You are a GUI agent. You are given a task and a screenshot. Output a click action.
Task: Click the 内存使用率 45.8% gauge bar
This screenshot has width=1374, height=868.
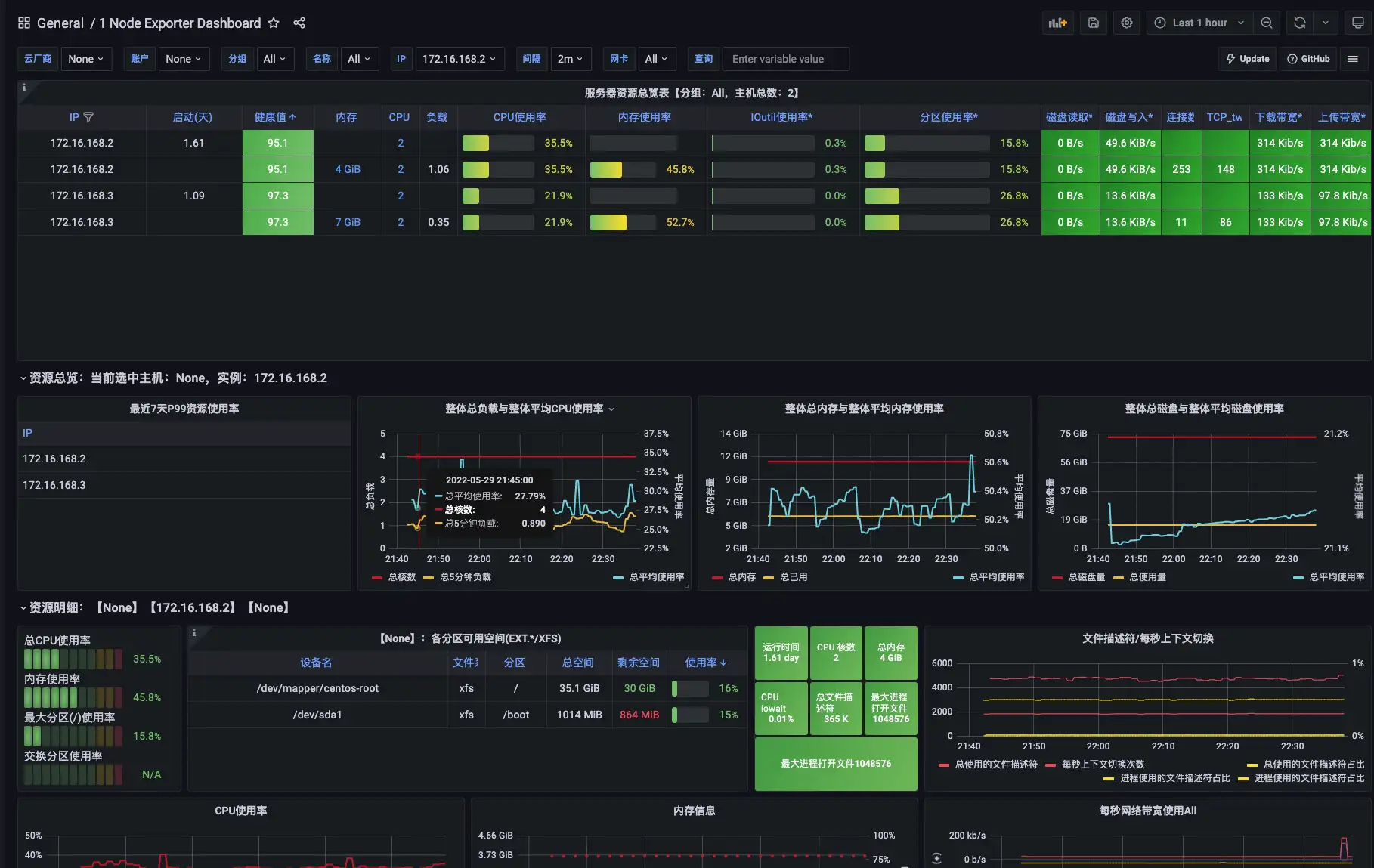click(x=73, y=697)
